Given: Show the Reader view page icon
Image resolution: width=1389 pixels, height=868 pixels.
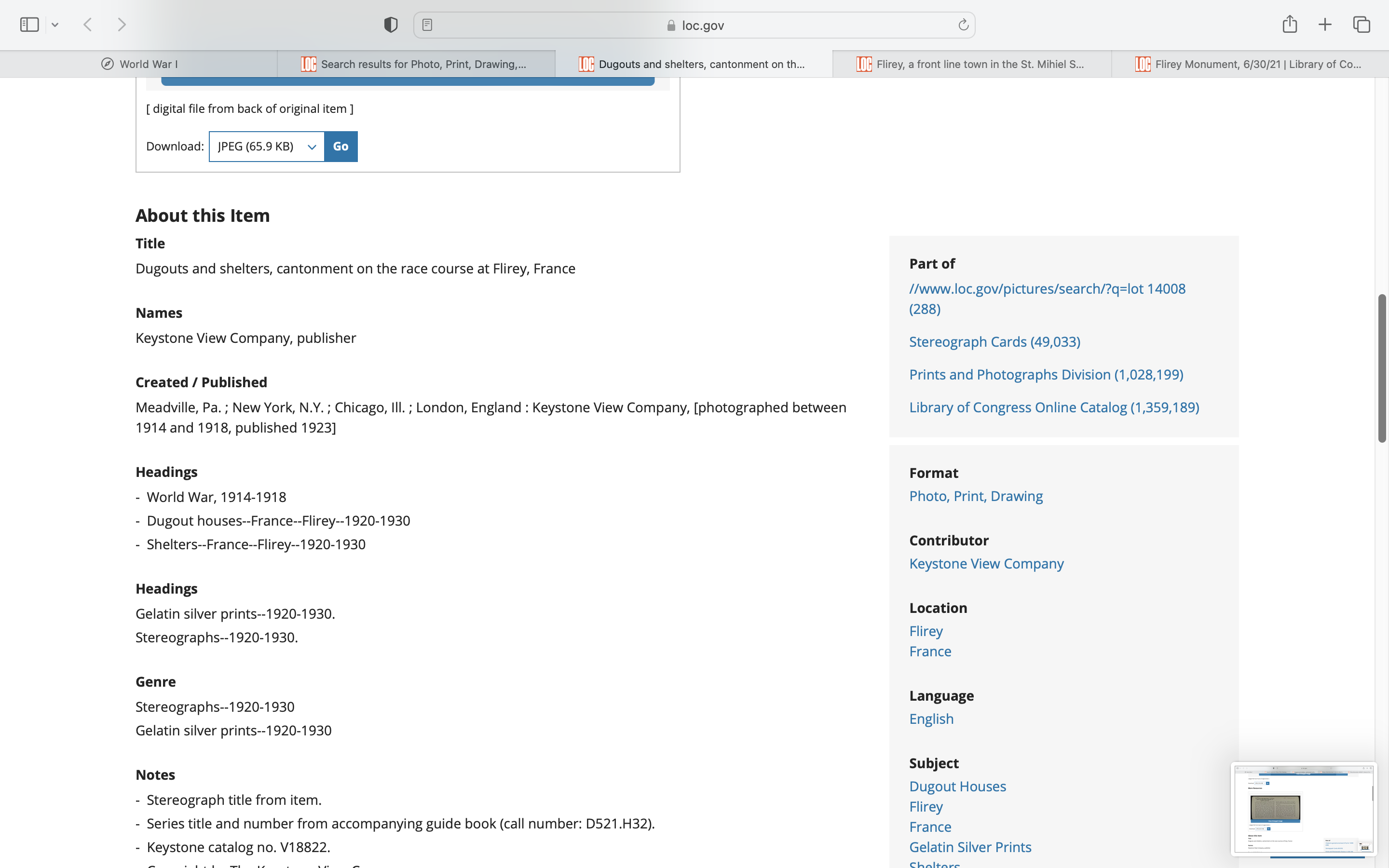Looking at the screenshot, I should pyautogui.click(x=427, y=25).
